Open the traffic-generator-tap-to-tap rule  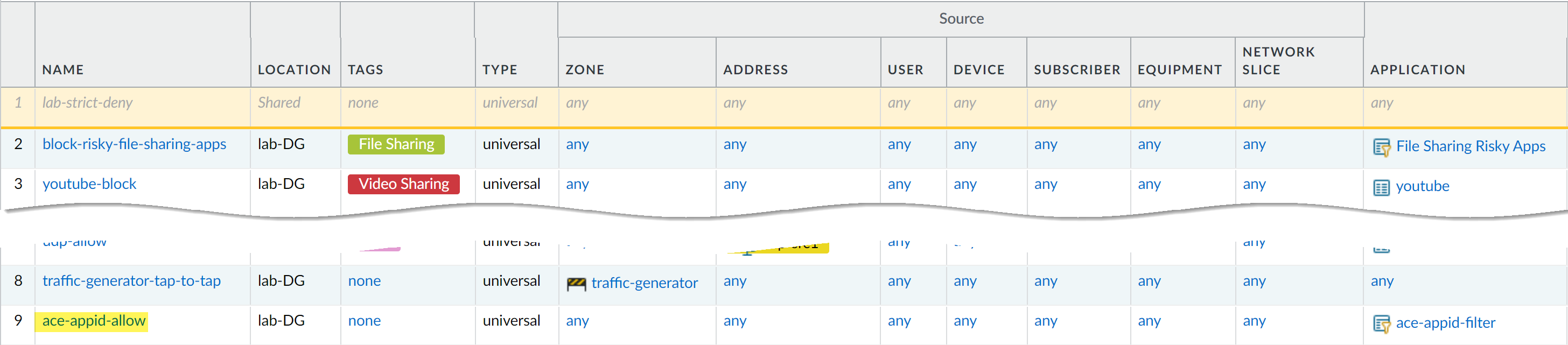131,280
